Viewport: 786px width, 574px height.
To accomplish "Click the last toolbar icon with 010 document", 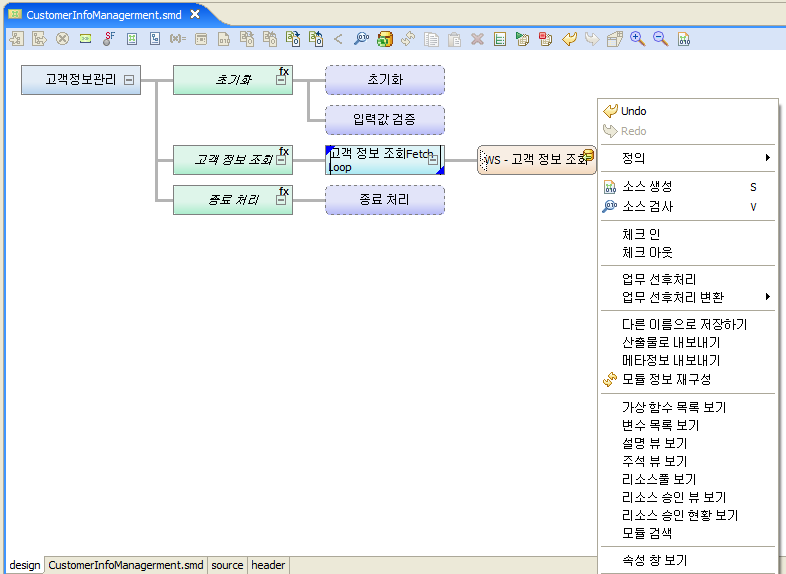I will [684, 39].
